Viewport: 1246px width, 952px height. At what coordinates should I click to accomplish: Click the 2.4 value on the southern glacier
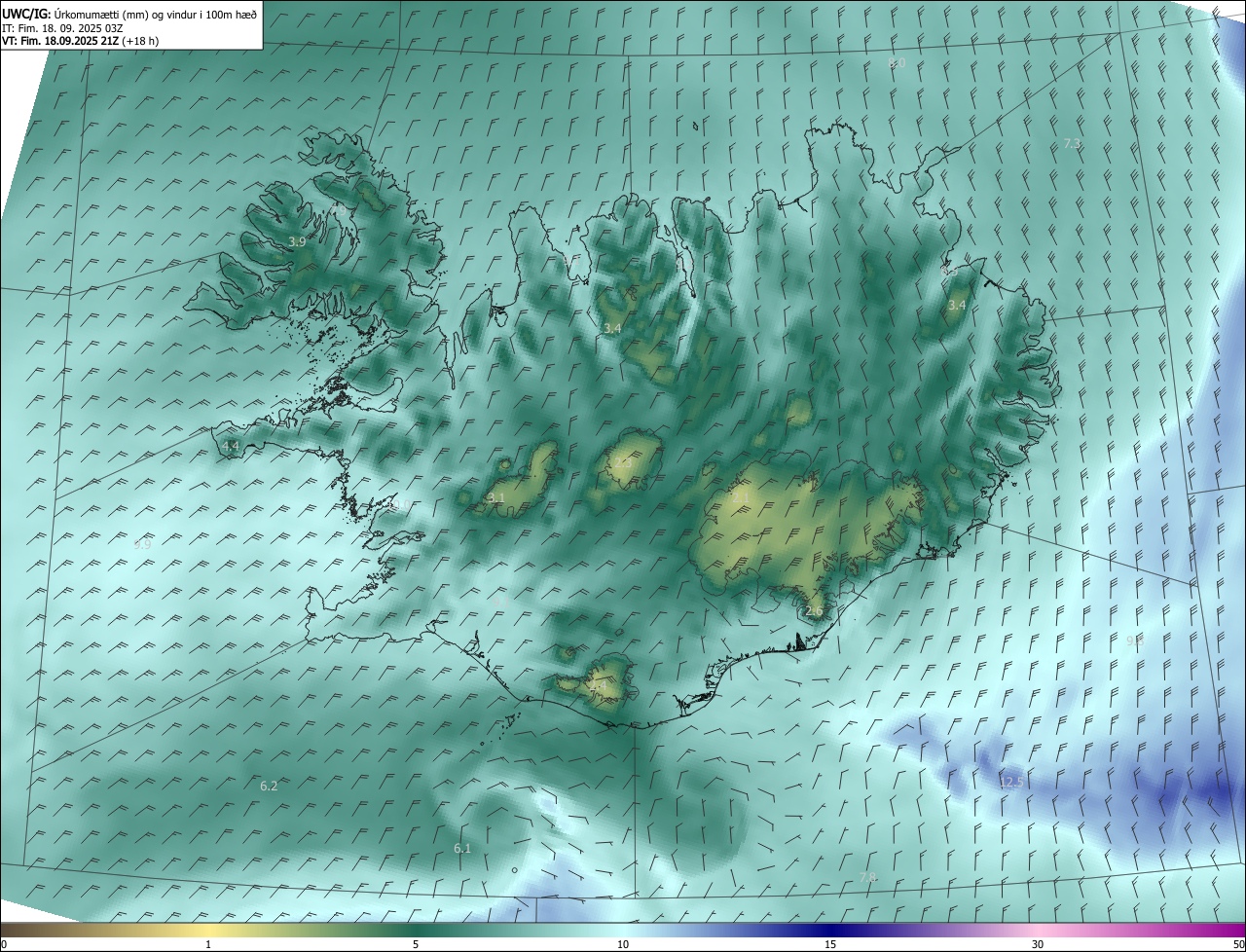598,684
